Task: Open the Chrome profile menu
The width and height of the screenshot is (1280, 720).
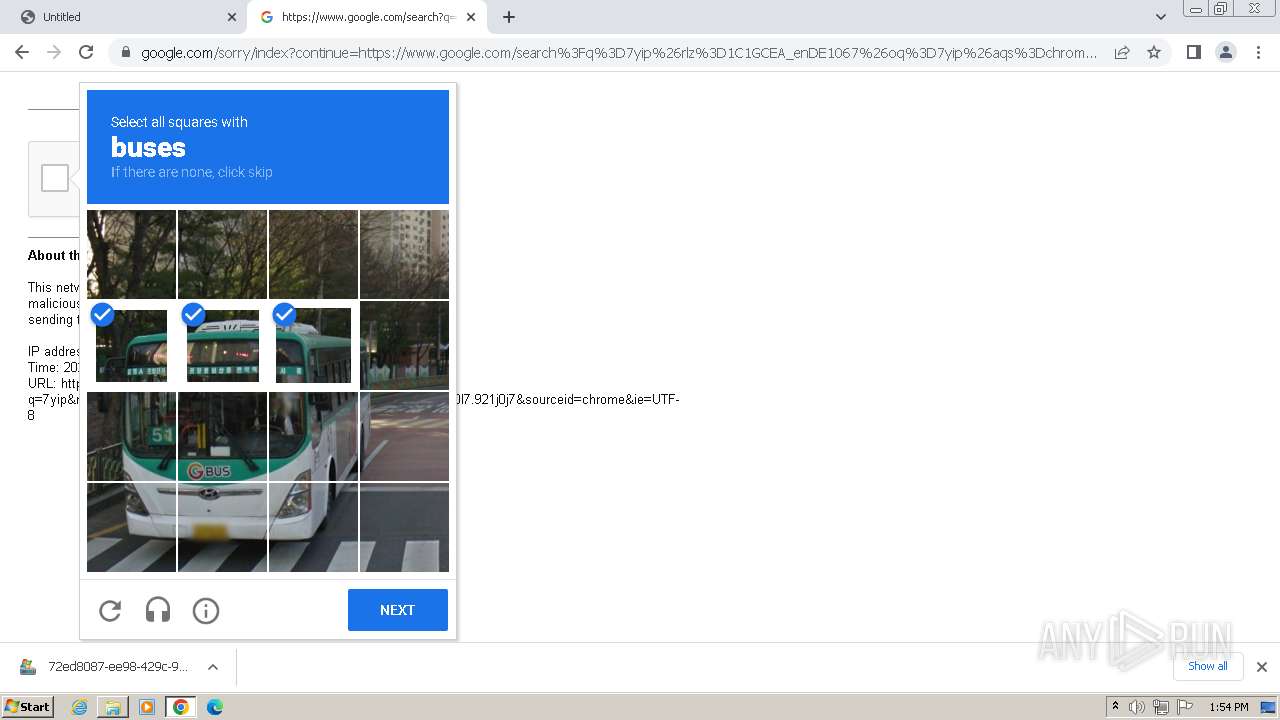Action: (x=1226, y=52)
